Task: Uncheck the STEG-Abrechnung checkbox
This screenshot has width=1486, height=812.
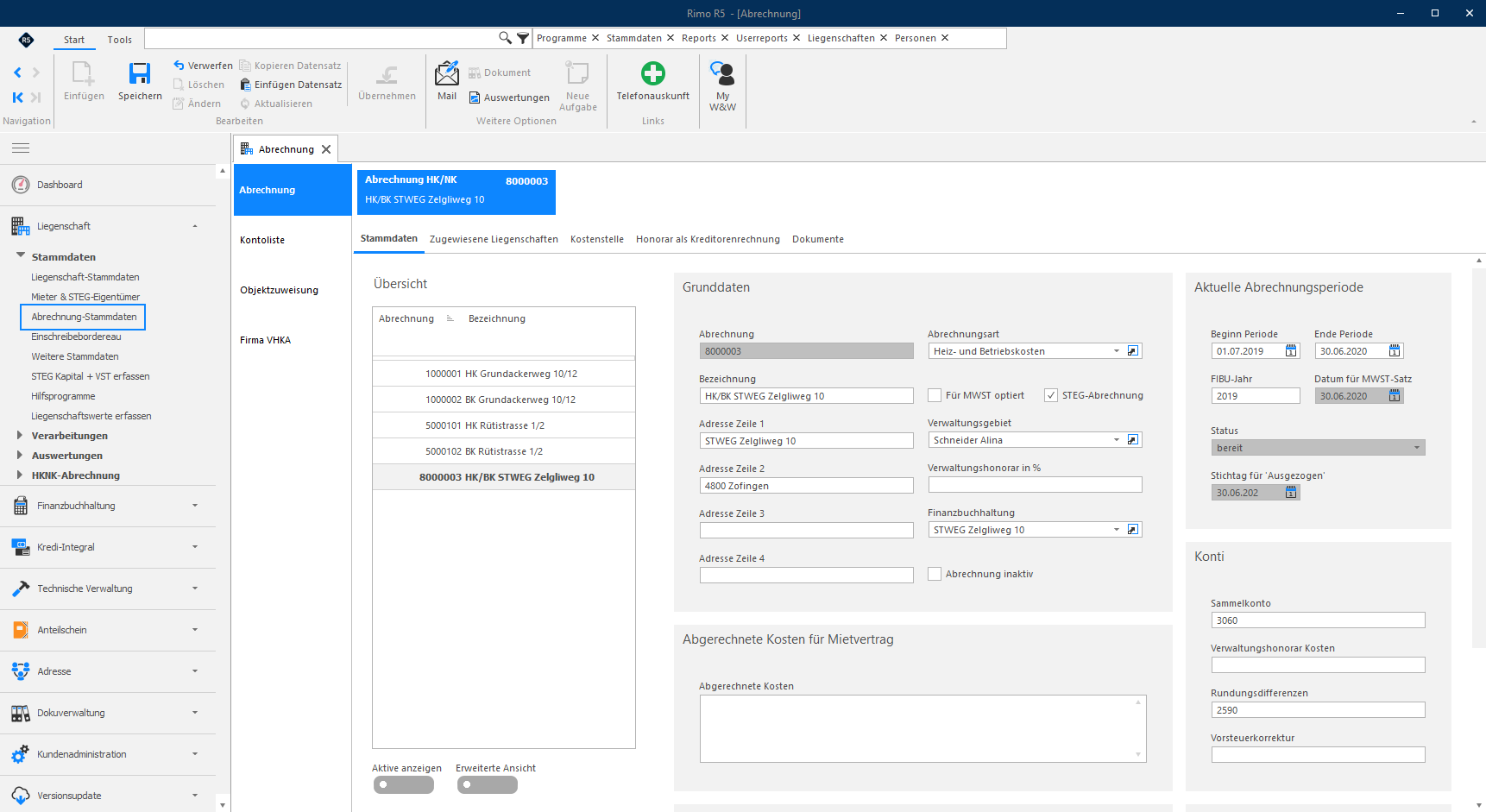Action: (1051, 395)
